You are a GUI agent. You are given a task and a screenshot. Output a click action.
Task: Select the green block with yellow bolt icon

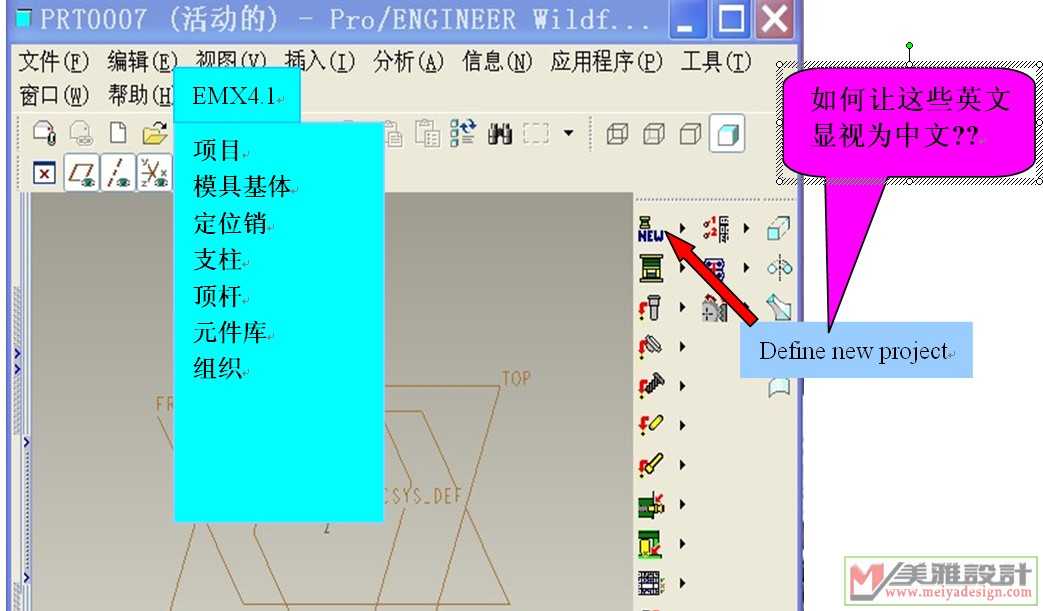coord(651,505)
